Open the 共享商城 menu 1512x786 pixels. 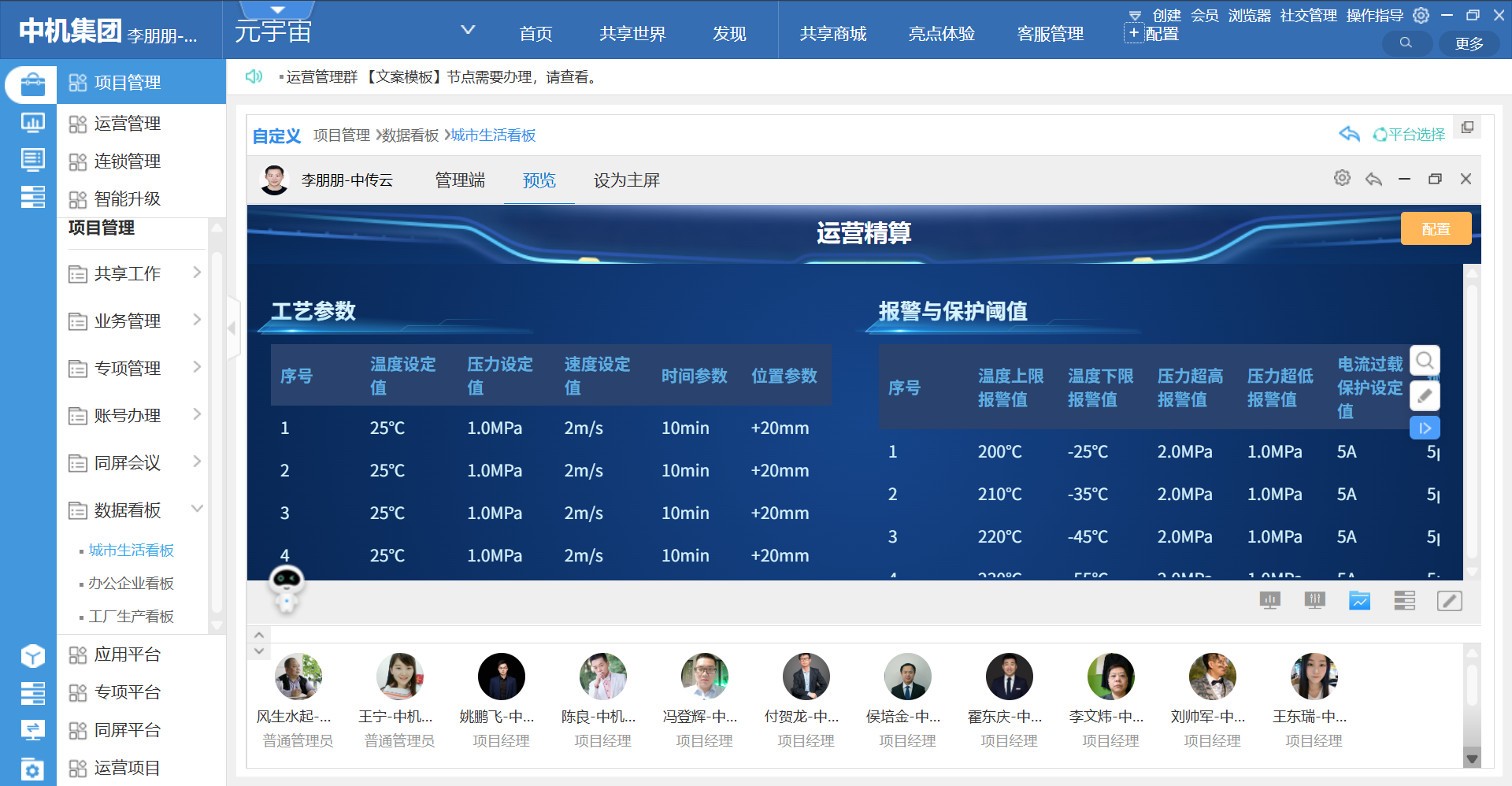click(832, 34)
